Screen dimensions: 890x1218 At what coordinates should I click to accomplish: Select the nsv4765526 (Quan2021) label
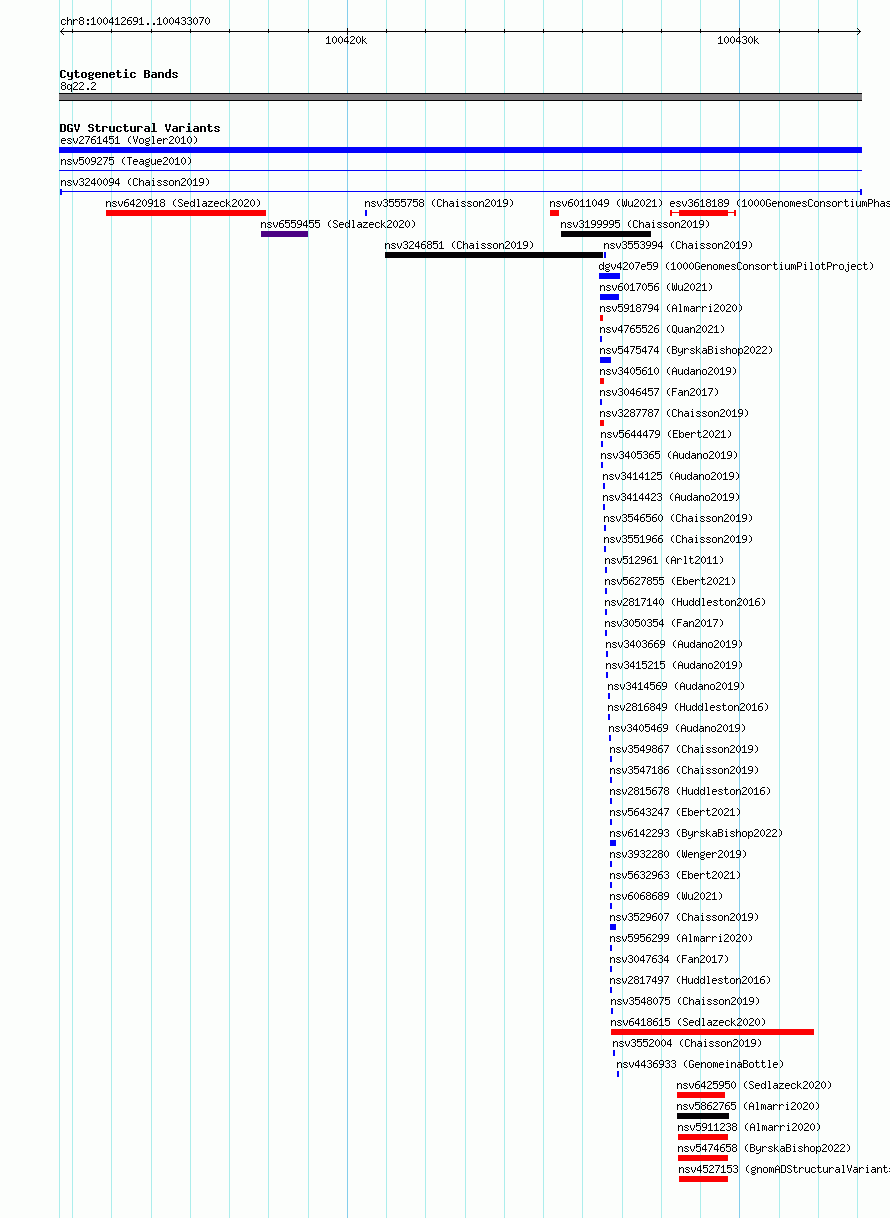(663, 329)
